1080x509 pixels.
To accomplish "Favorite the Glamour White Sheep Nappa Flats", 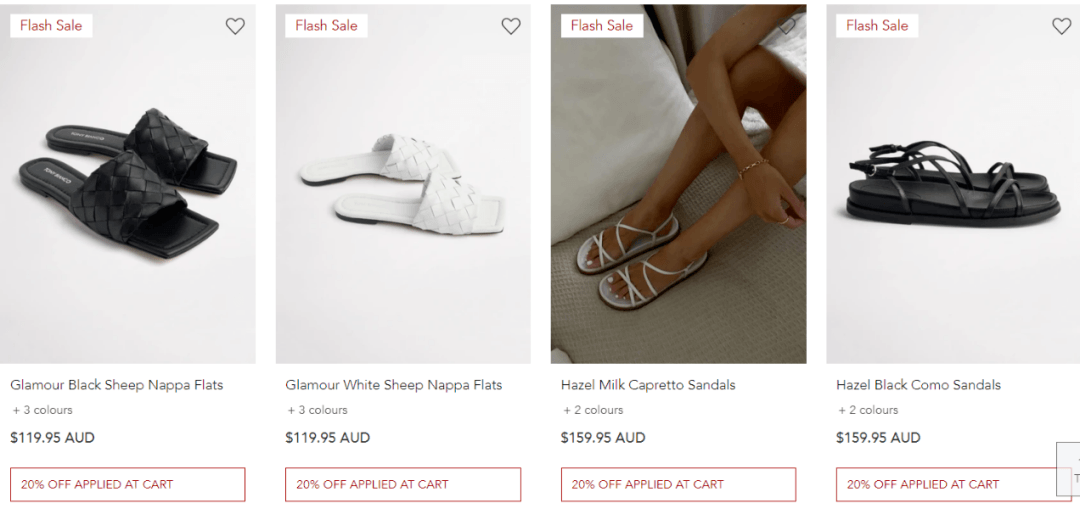I will pyautogui.click(x=510, y=26).
